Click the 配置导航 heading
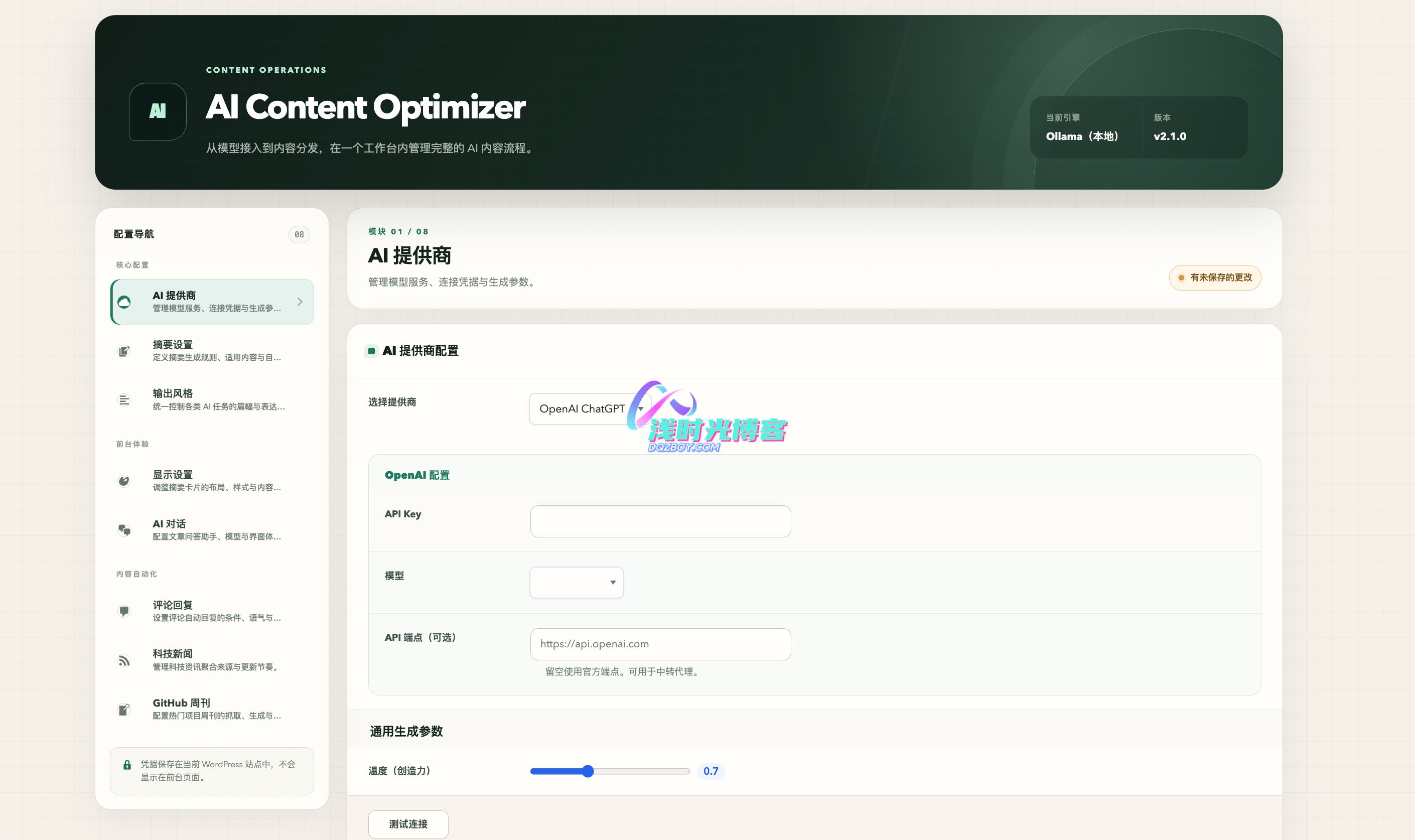The image size is (1415, 840). [133, 234]
